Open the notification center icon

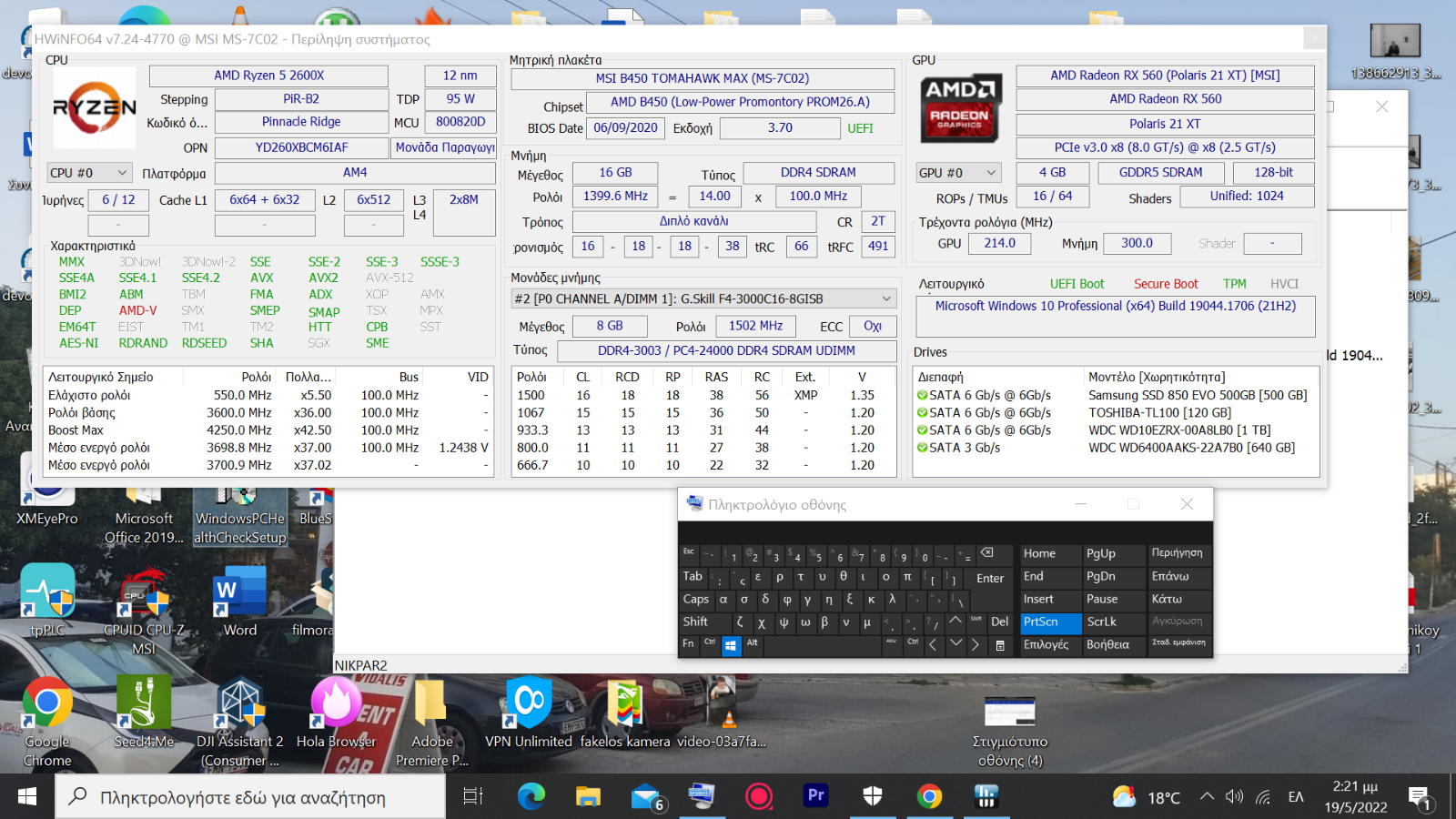click(x=1421, y=798)
